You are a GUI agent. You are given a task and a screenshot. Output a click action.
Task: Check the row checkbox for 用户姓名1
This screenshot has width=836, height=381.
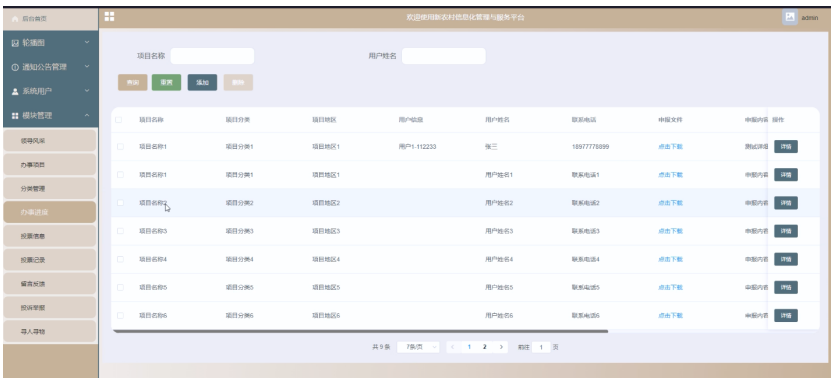pyautogui.click(x=120, y=175)
